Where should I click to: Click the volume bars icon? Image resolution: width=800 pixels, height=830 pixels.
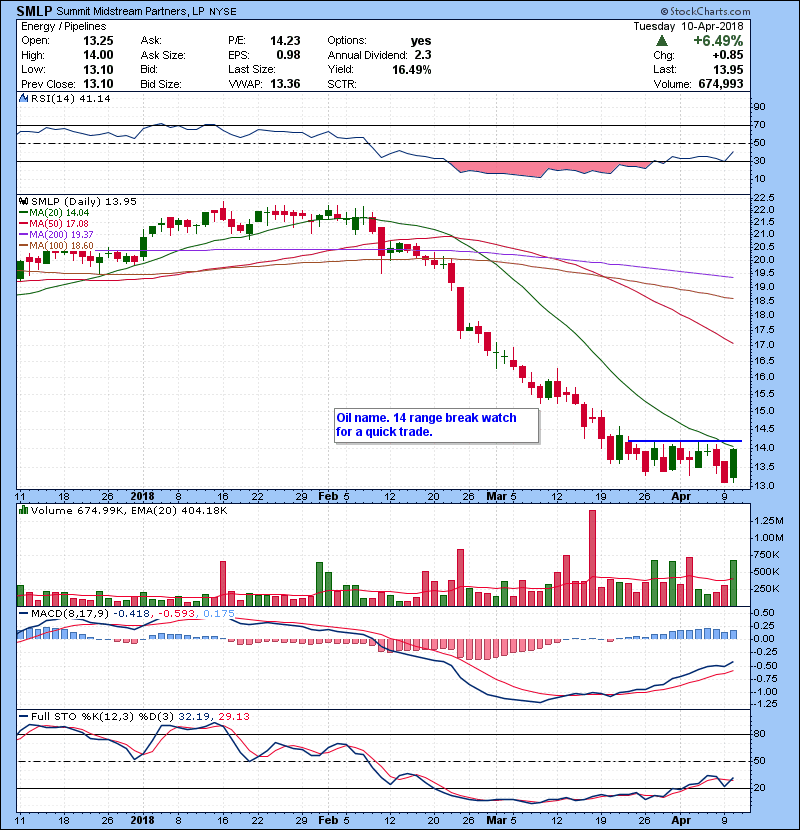(23, 510)
